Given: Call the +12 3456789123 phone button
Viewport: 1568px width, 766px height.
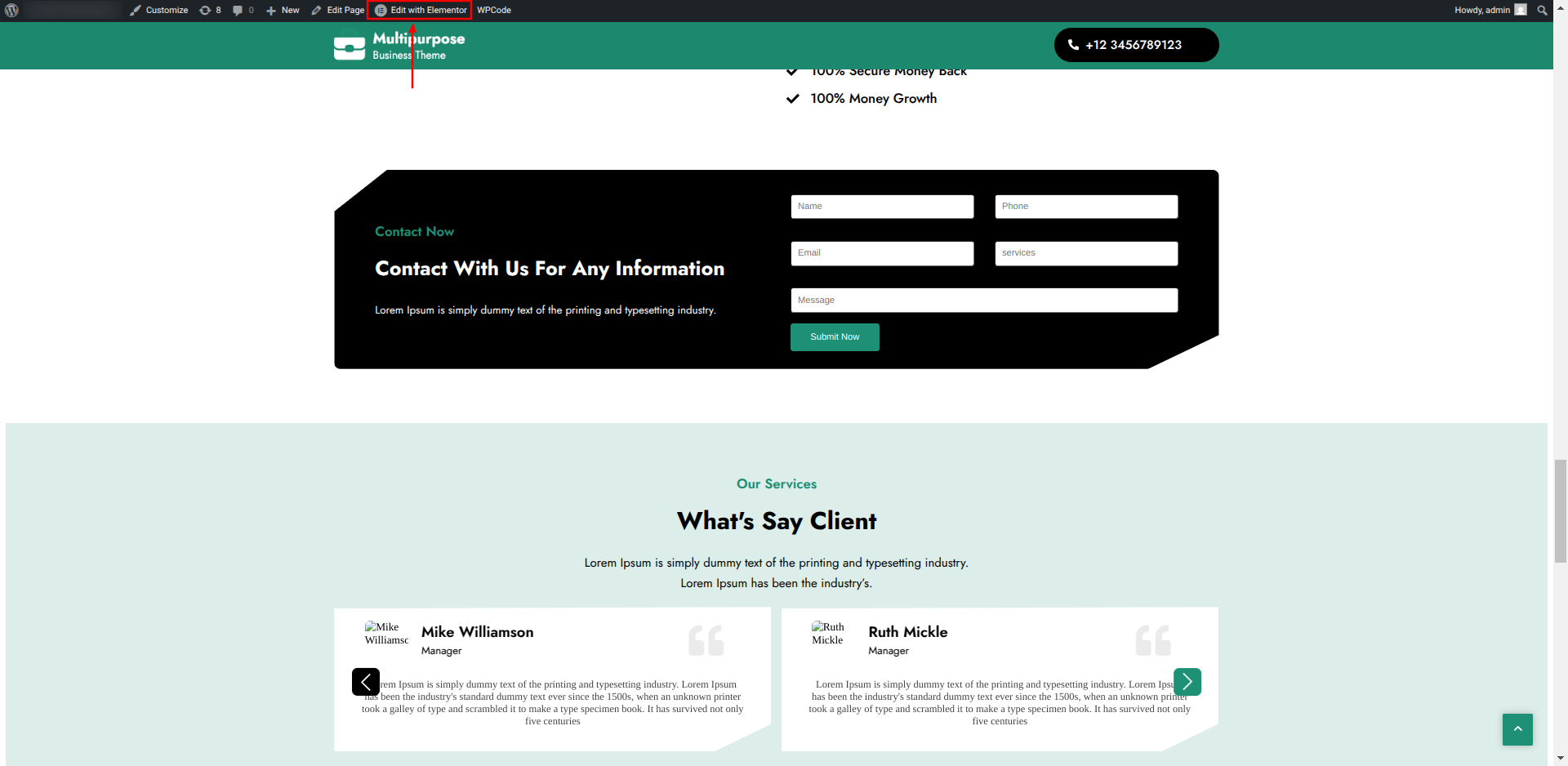Looking at the screenshot, I should [1136, 45].
